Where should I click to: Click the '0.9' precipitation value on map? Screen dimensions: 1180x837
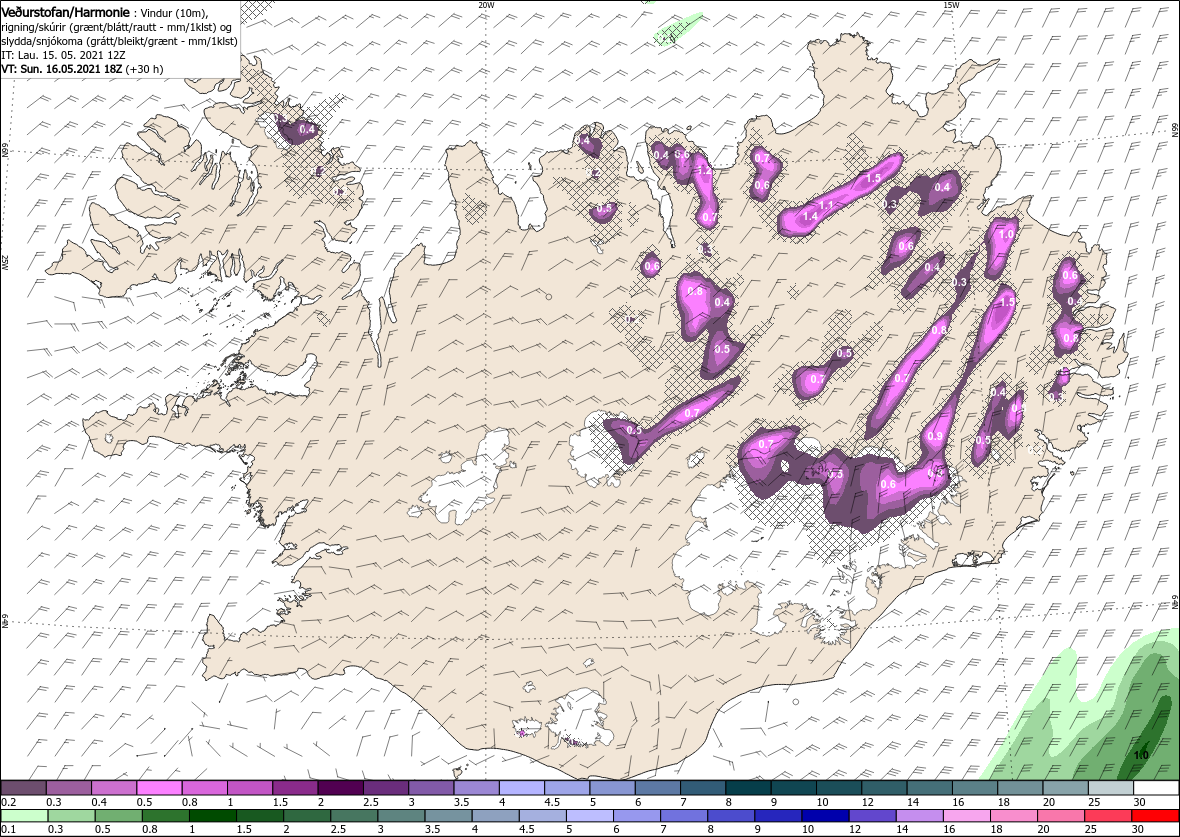coord(935,436)
